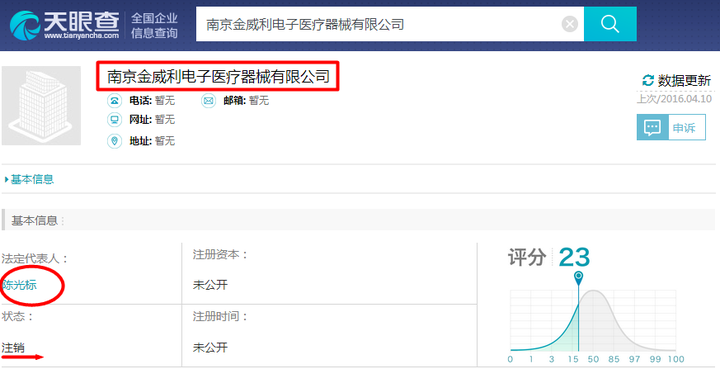Click the 全国企业信息查询 slogan text
This screenshot has width=720, height=369.
(154, 25)
